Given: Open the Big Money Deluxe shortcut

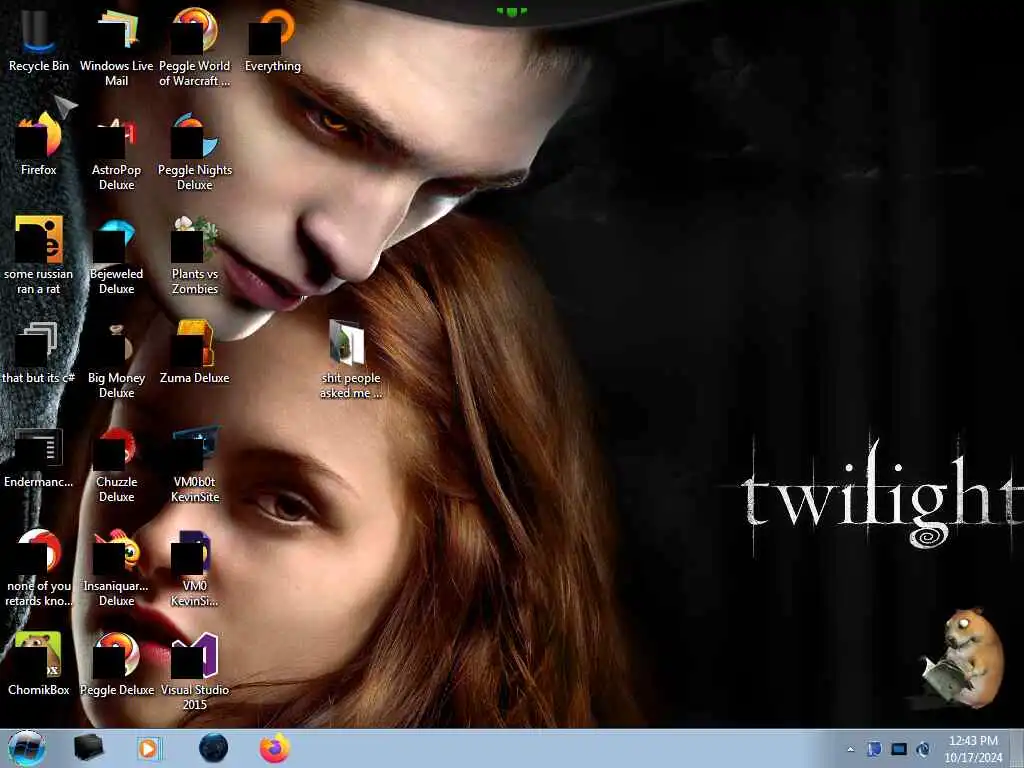Looking at the screenshot, I should 116,360.
